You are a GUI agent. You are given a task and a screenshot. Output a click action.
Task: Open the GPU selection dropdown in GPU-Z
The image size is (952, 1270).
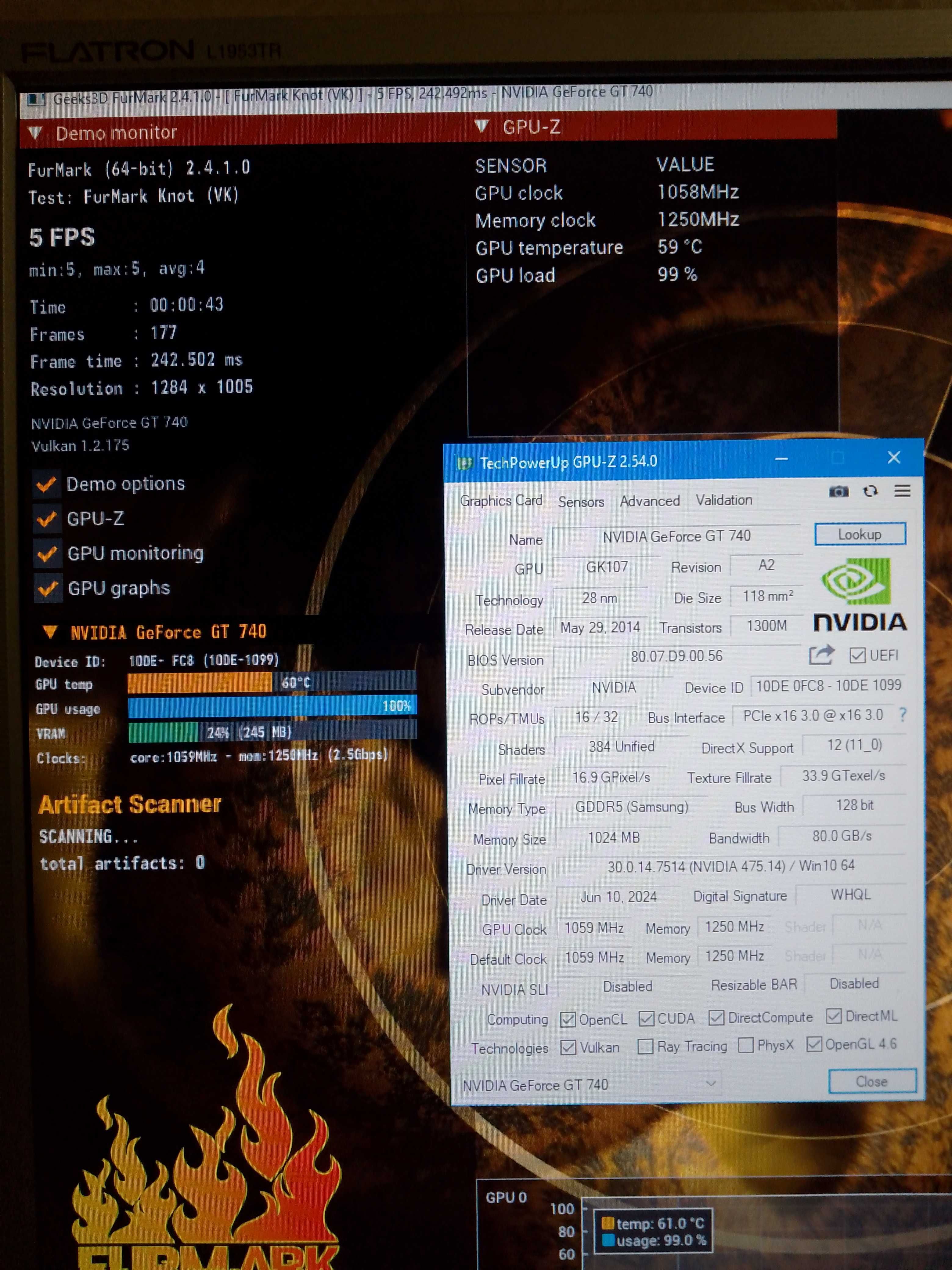(589, 1085)
